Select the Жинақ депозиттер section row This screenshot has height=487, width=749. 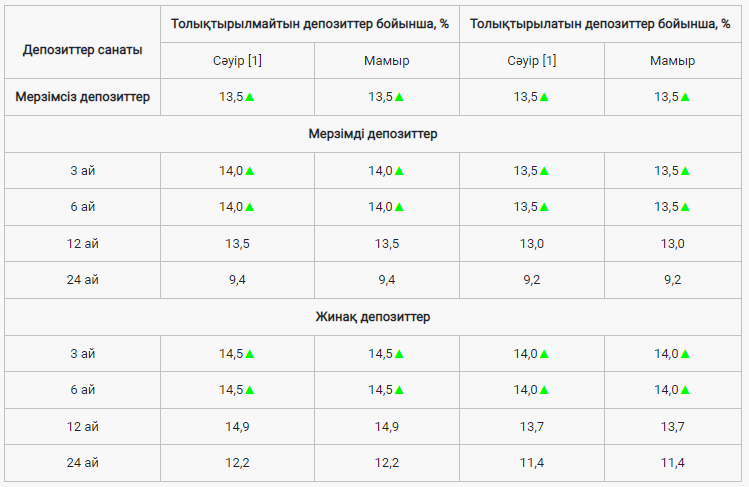coord(373,317)
